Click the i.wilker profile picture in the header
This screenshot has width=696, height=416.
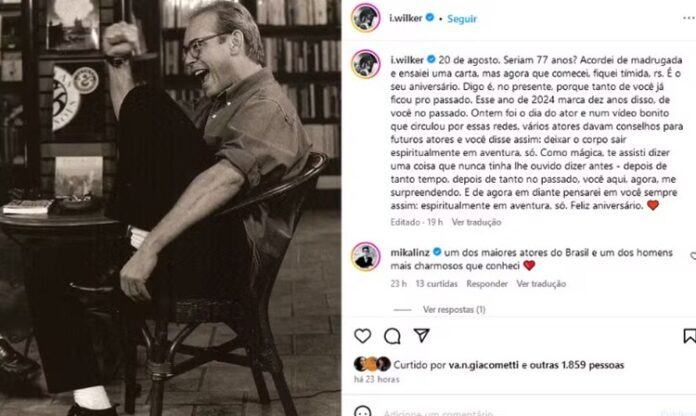coord(366,18)
